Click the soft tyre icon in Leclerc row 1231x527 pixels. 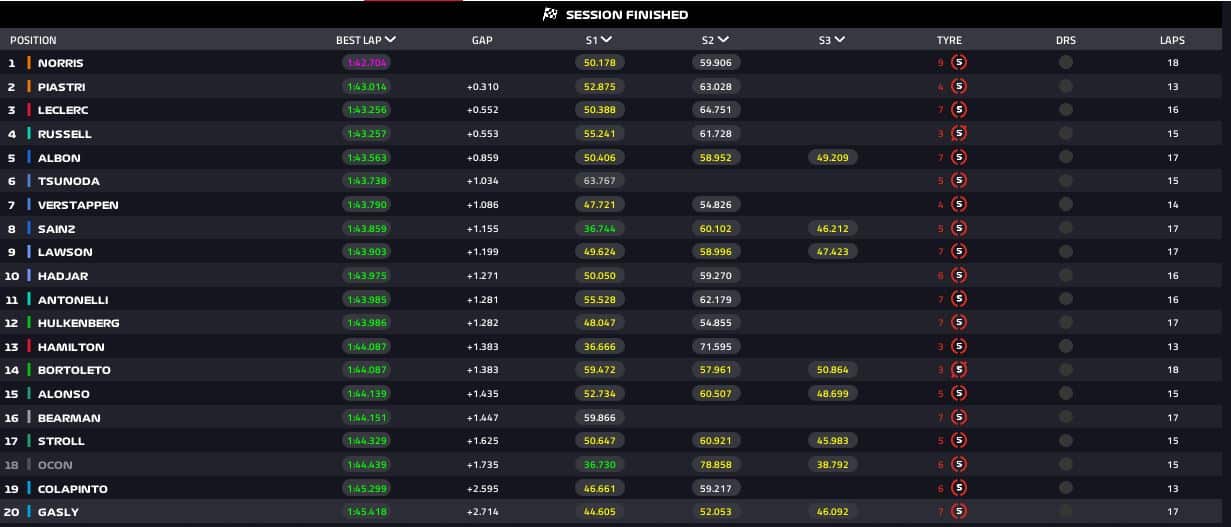tap(959, 110)
